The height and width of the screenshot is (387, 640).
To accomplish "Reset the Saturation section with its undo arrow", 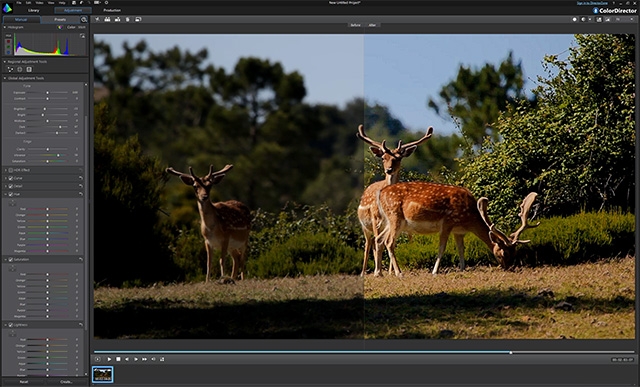I will pos(81,260).
